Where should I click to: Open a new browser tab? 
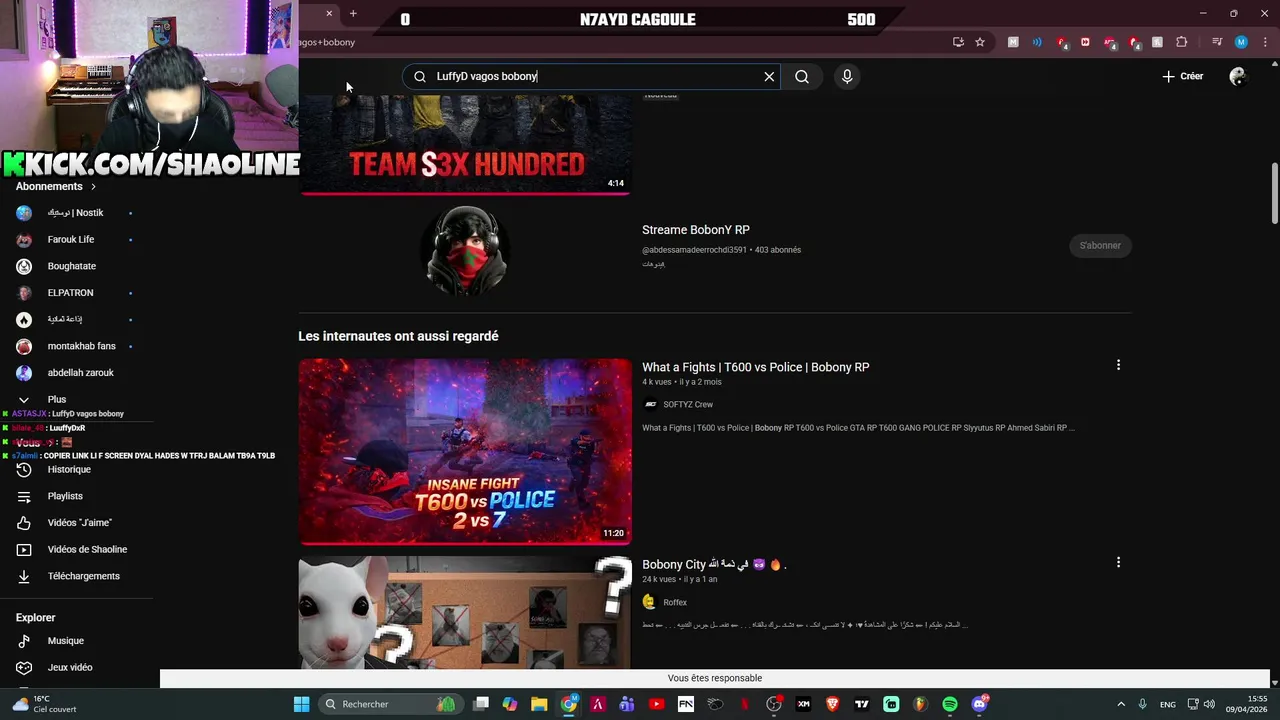353,13
